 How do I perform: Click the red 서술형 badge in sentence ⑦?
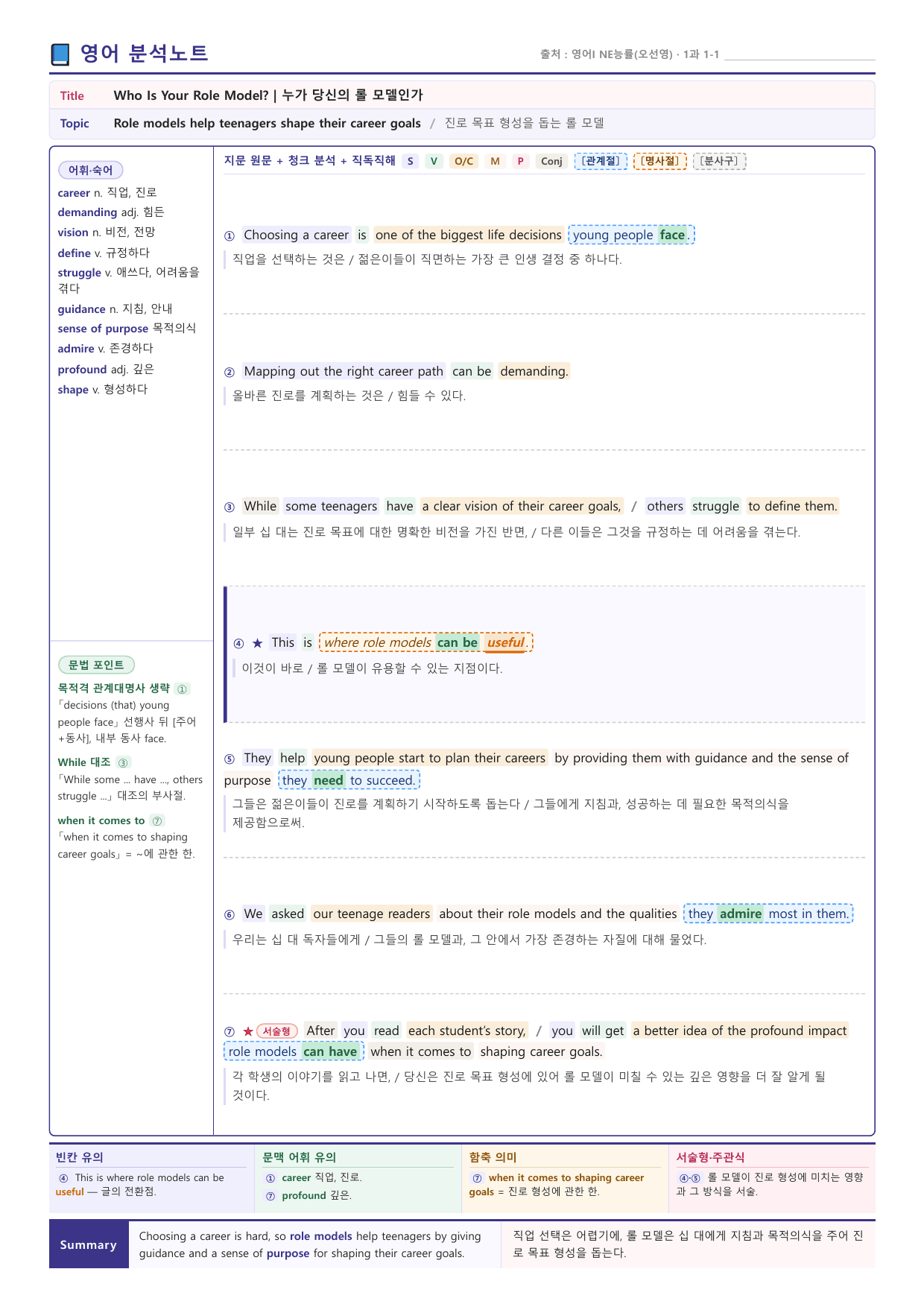click(277, 1031)
